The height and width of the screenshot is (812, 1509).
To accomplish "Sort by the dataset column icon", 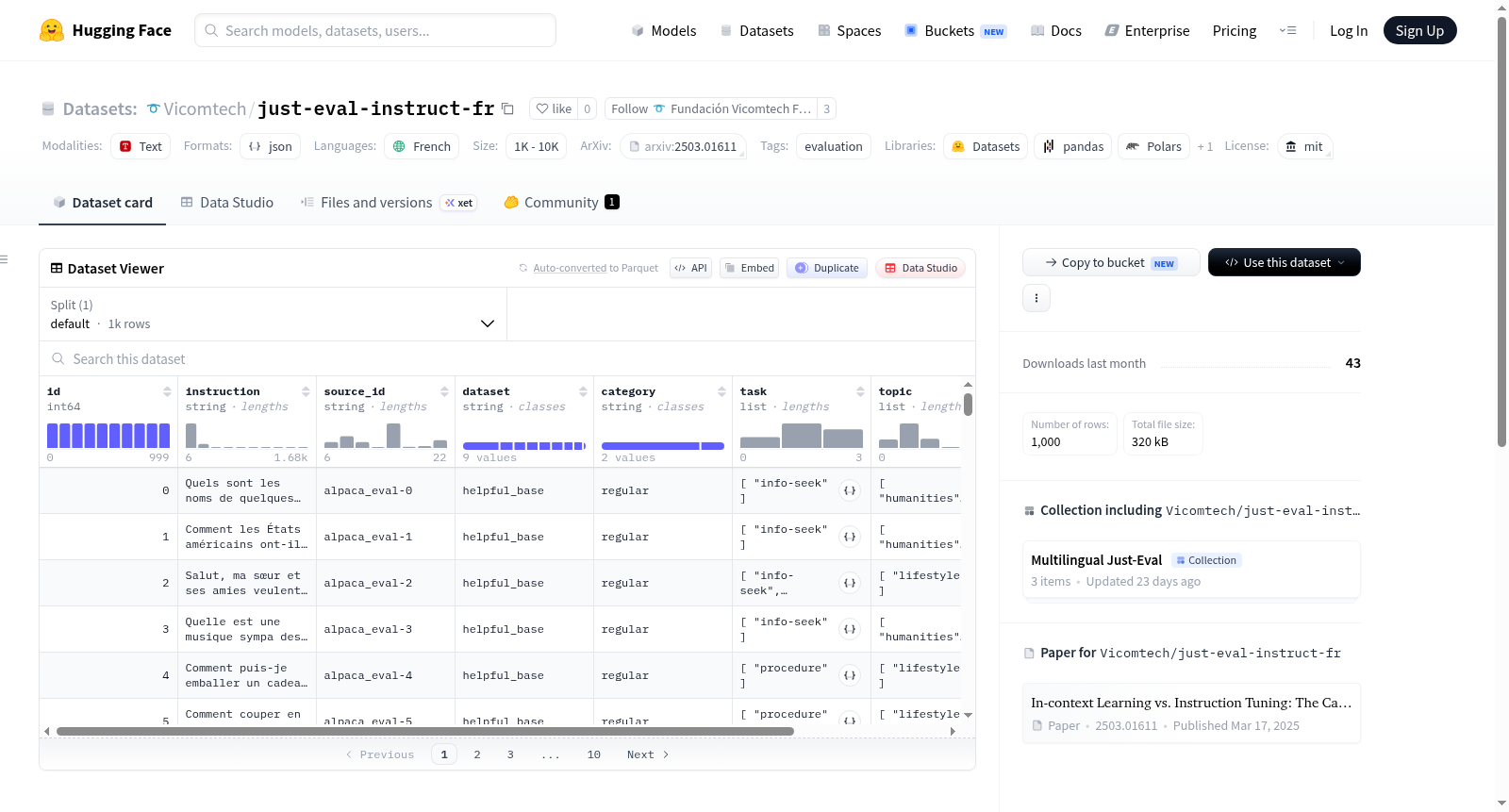I will tap(583, 391).
